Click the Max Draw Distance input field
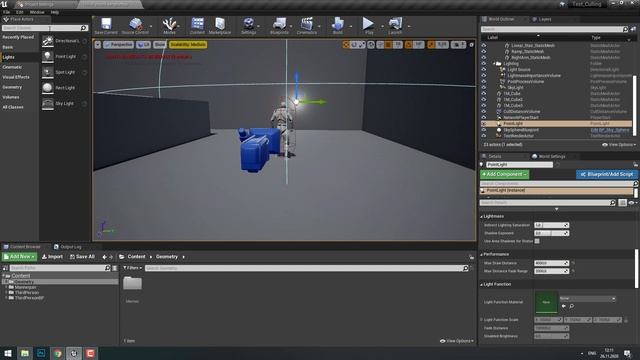Viewport: 640px width, 360px height. (551, 263)
